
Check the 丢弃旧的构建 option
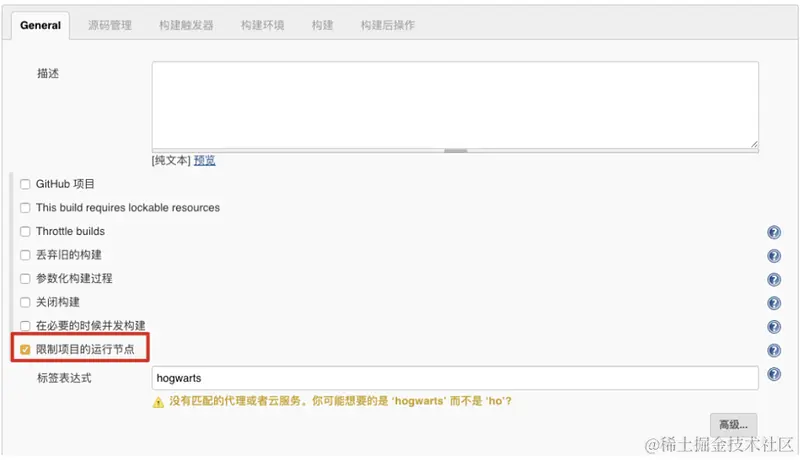click(25, 255)
